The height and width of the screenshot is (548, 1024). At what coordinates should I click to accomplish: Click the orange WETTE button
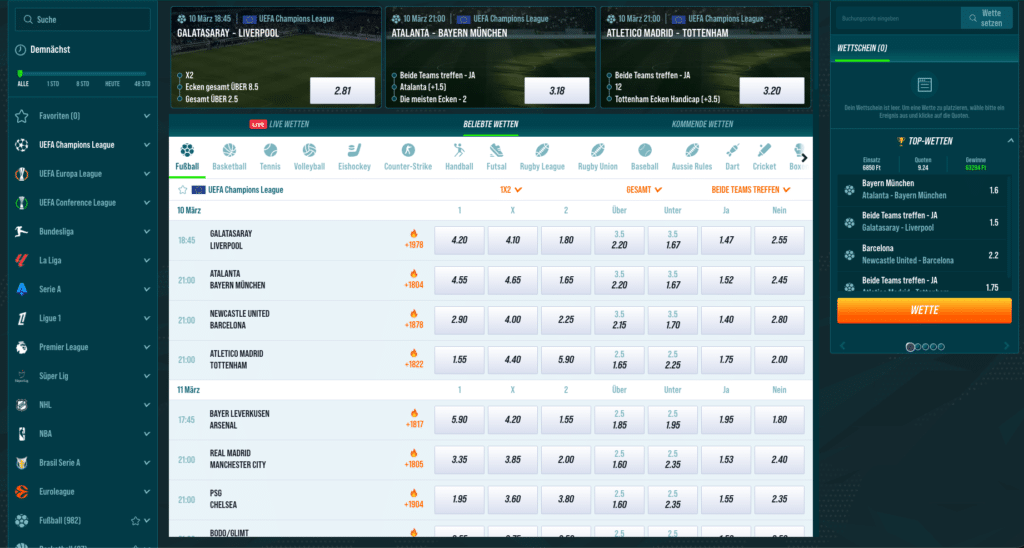(x=924, y=311)
